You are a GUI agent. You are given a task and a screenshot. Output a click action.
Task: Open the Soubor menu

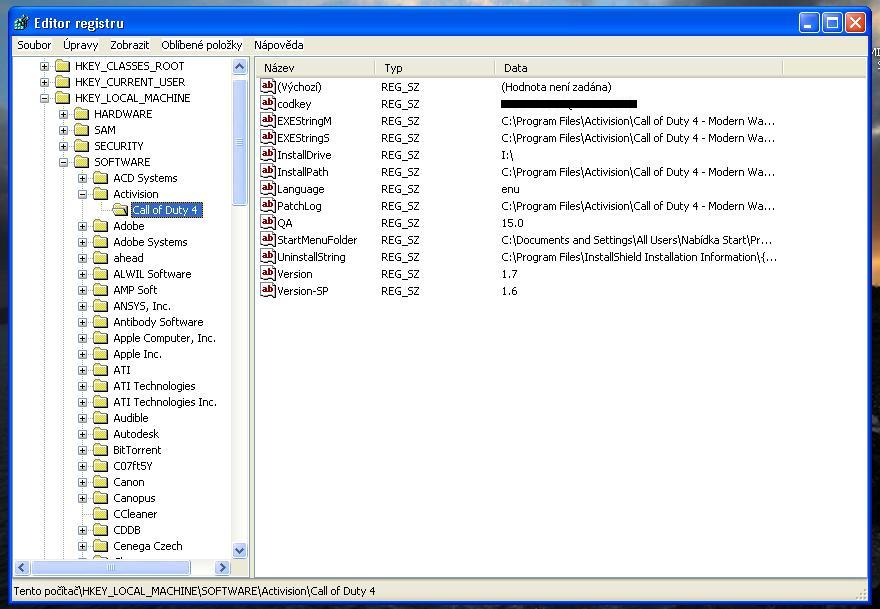[x=34, y=45]
